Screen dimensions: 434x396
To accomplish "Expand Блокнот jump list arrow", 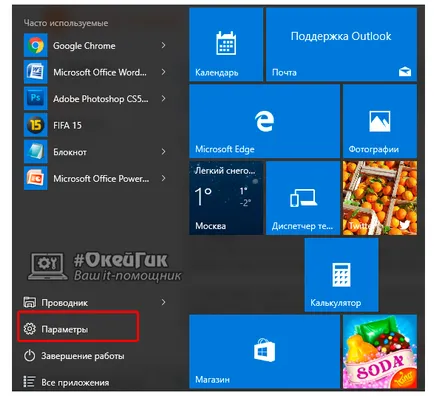I will [x=163, y=152].
